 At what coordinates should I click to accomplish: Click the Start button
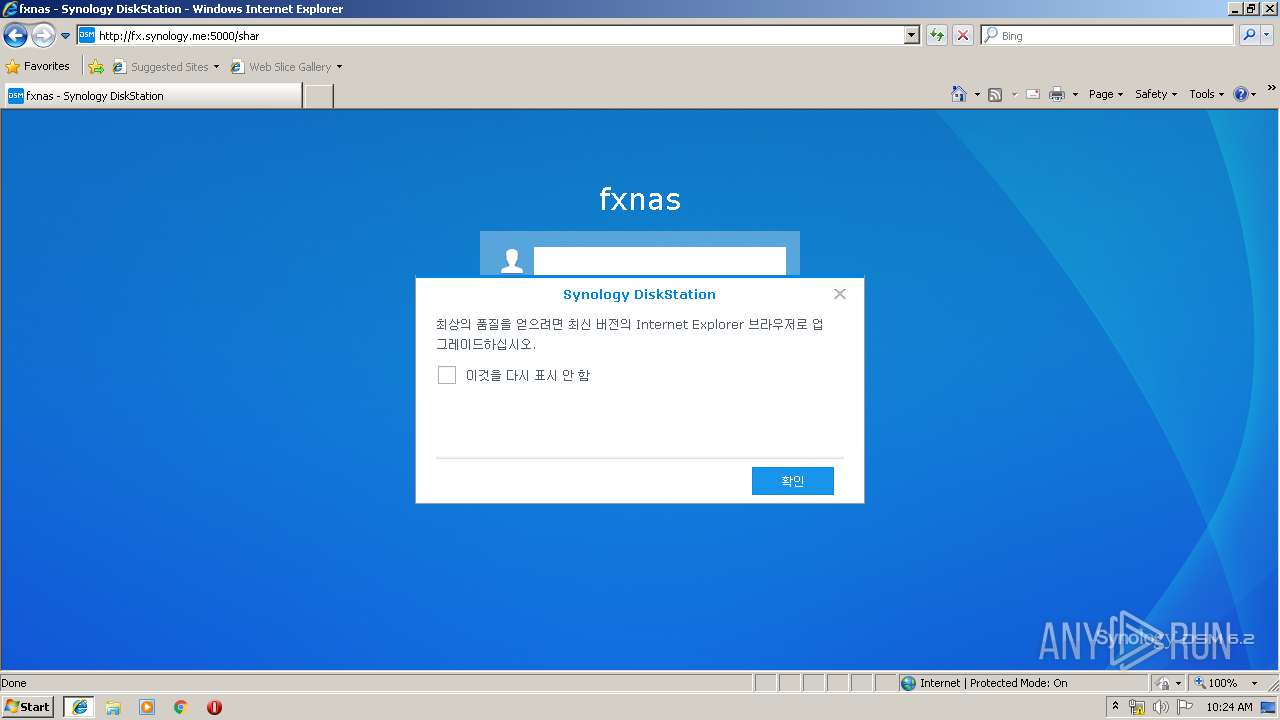(x=28, y=707)
